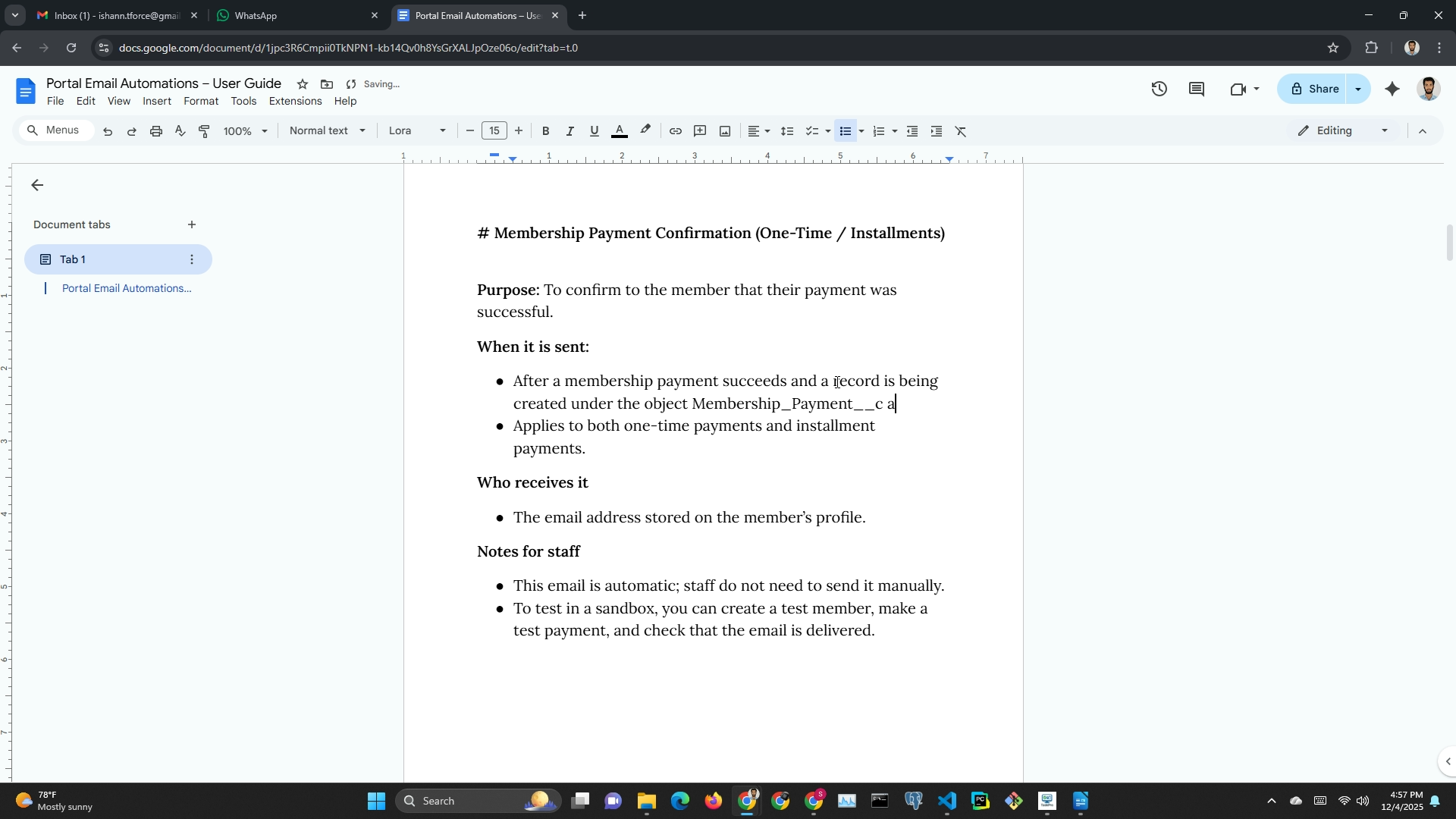Click the insert link icon
The width and height of the screenshot is (1456, 819).
point(675,131)
